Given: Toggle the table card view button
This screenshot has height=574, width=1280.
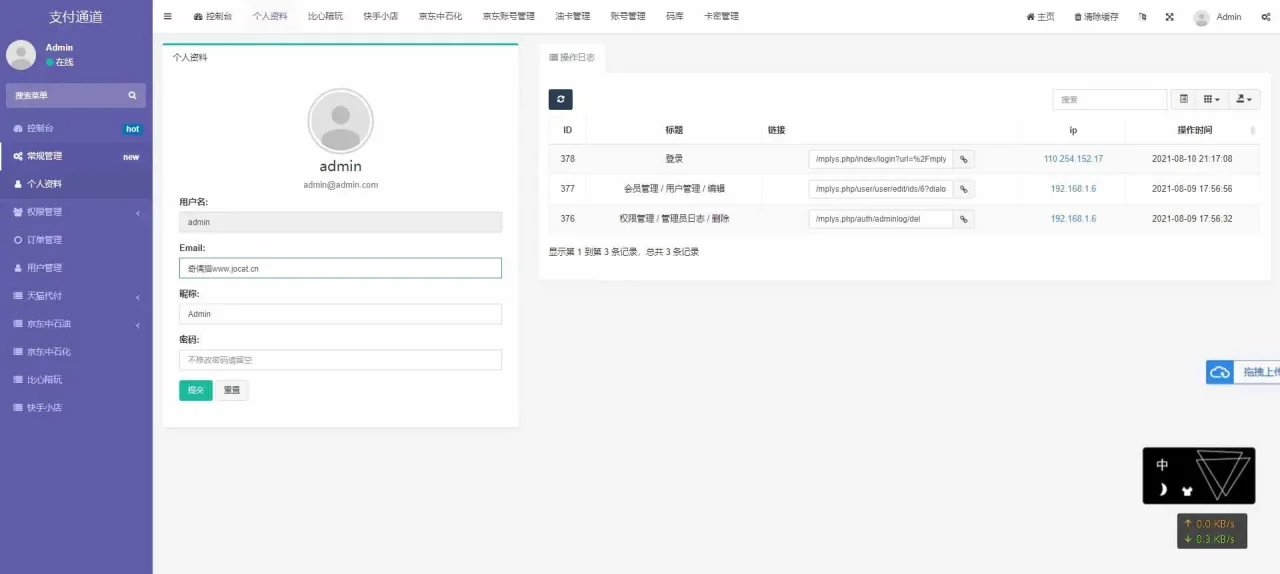Looking at the screenshot, I should click(x=1184, y=99).
